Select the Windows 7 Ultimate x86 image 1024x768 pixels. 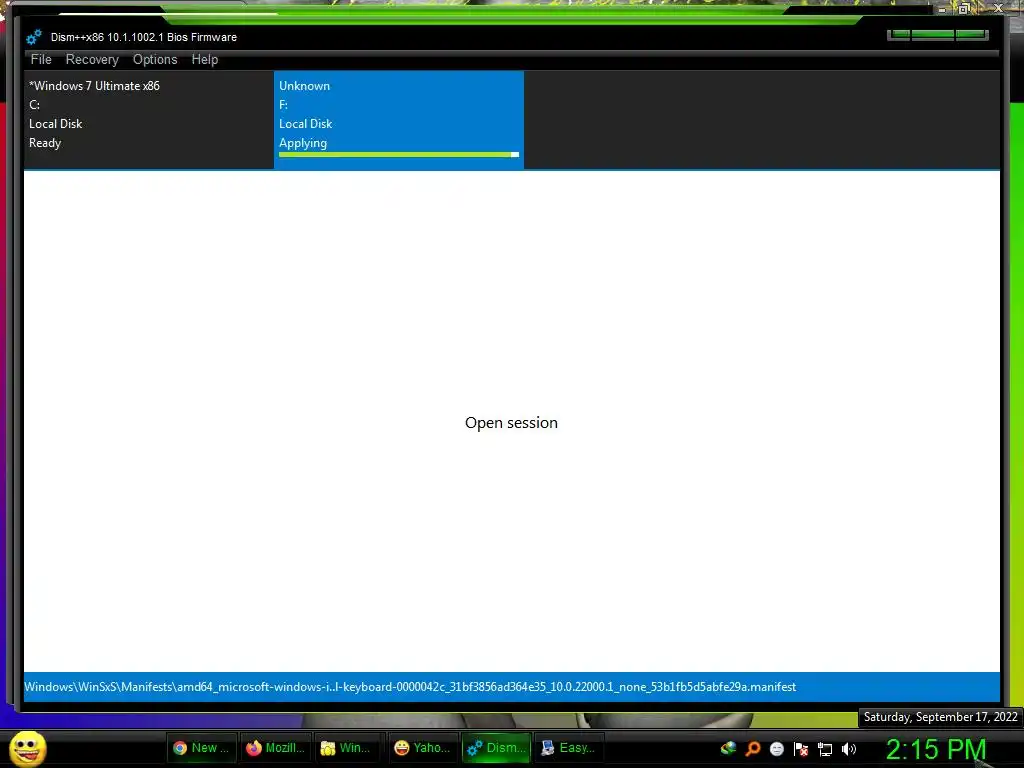[149, 120]
